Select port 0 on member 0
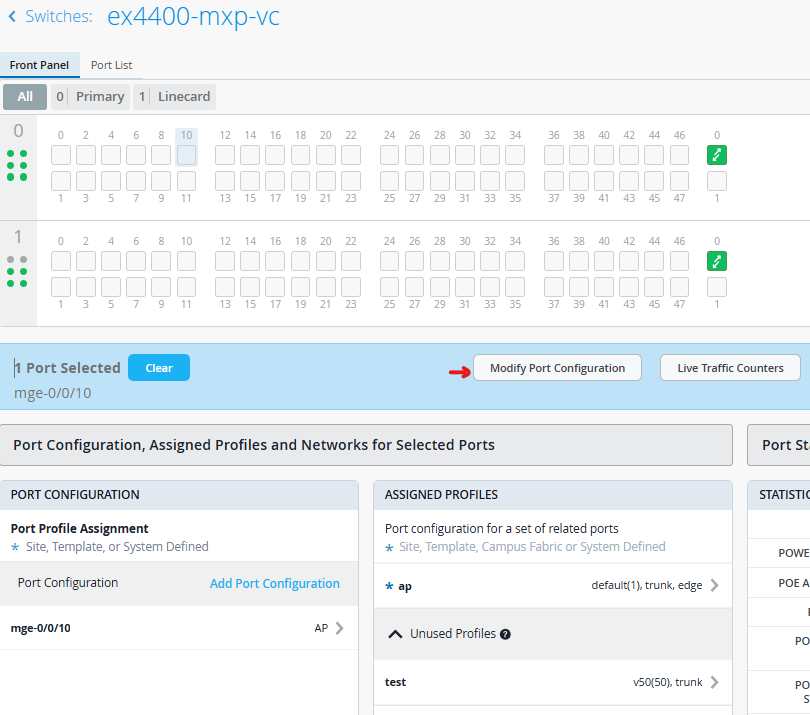The image size is (810, 715). (x=61, y=155)
